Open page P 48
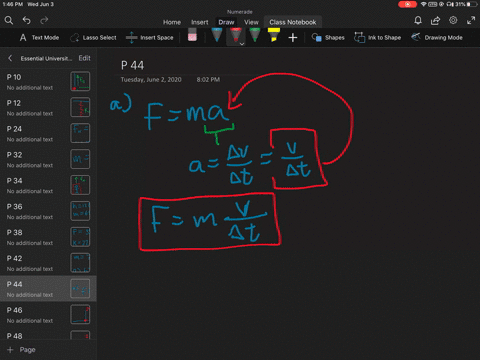This screenshot has height=360, width=480. tap(48, 334)
